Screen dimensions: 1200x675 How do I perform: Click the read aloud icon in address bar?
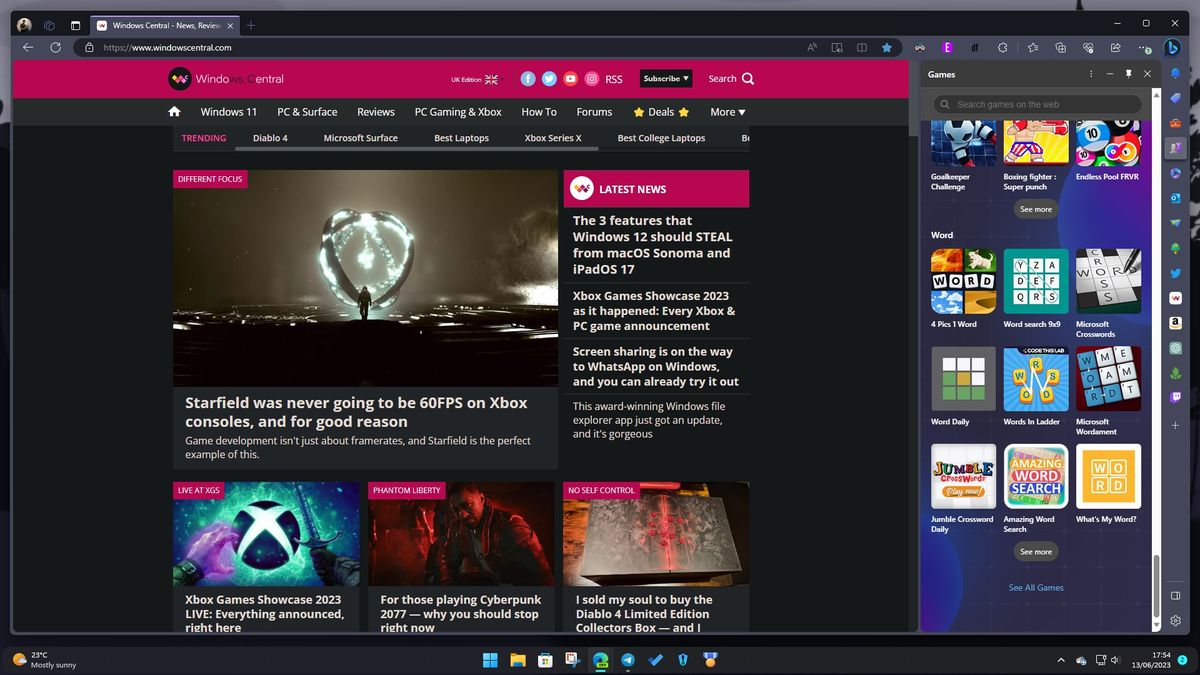(811, 47)
